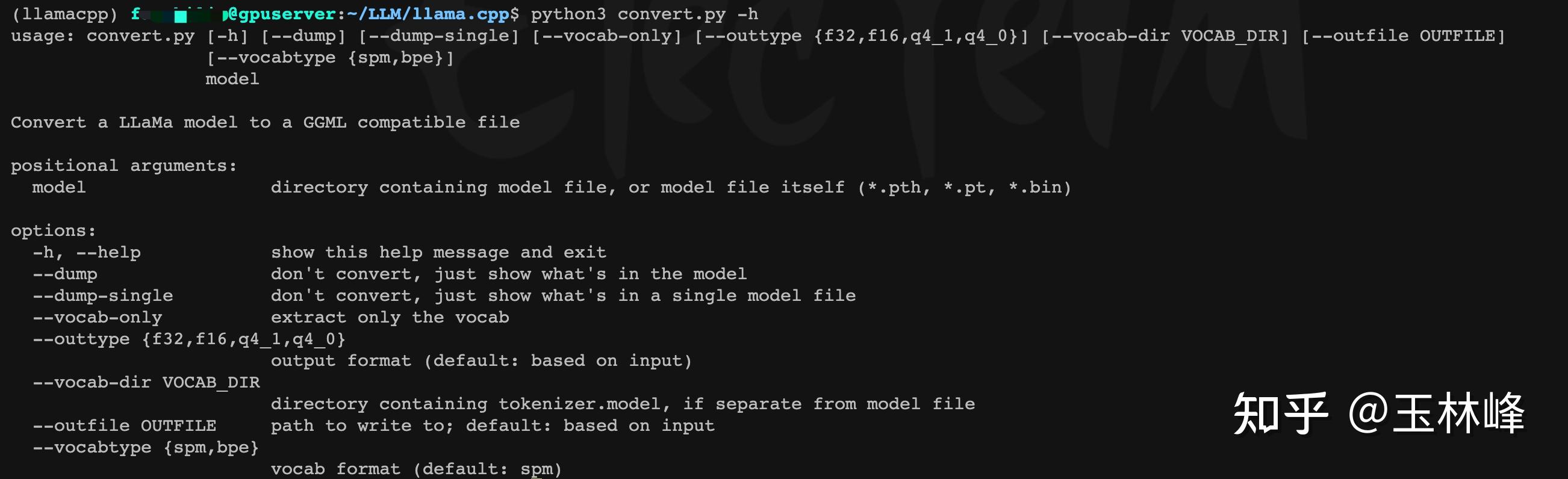Click the python3 convert.py -h command
This screenshot has width=1568, height=479.
tap(645, 14)
